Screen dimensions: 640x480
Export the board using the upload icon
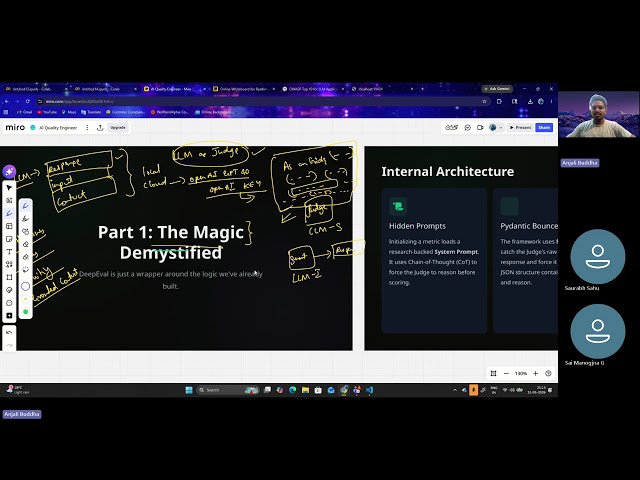click(x=100, y=128)
